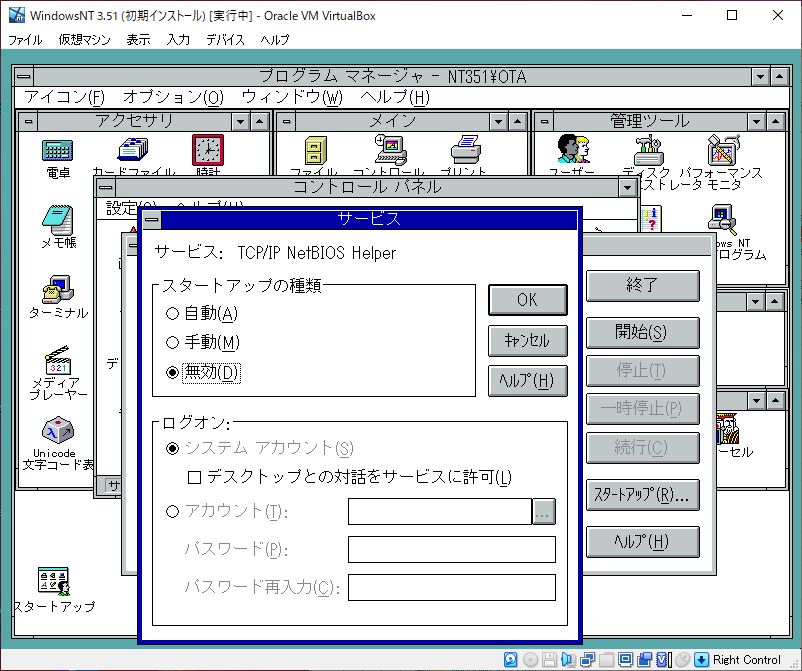
Task: Open the アクセサリ window control menu box
Action: [x=28, y=121]
